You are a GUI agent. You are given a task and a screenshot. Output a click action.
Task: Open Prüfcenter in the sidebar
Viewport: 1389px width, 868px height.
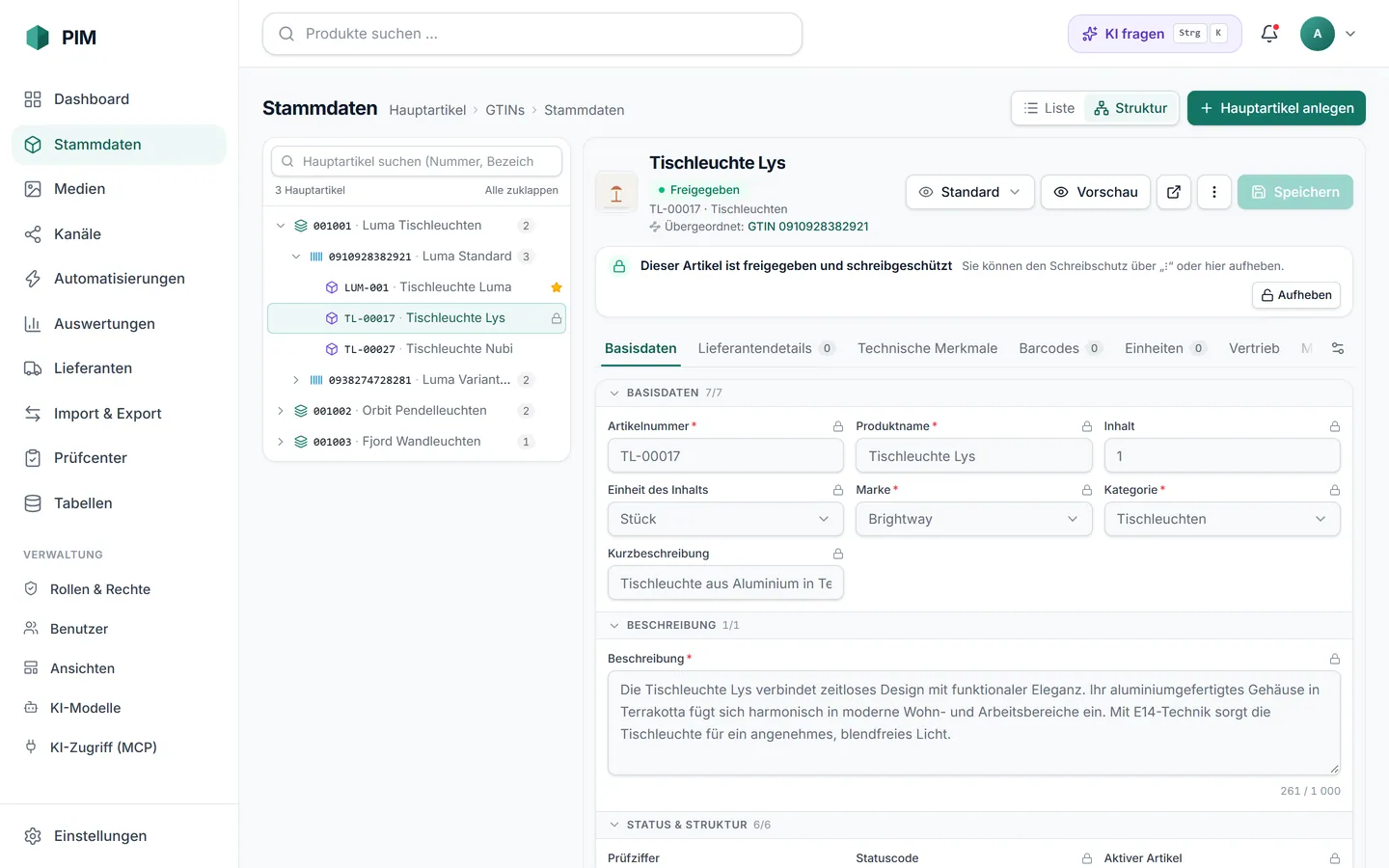(119, 458)
